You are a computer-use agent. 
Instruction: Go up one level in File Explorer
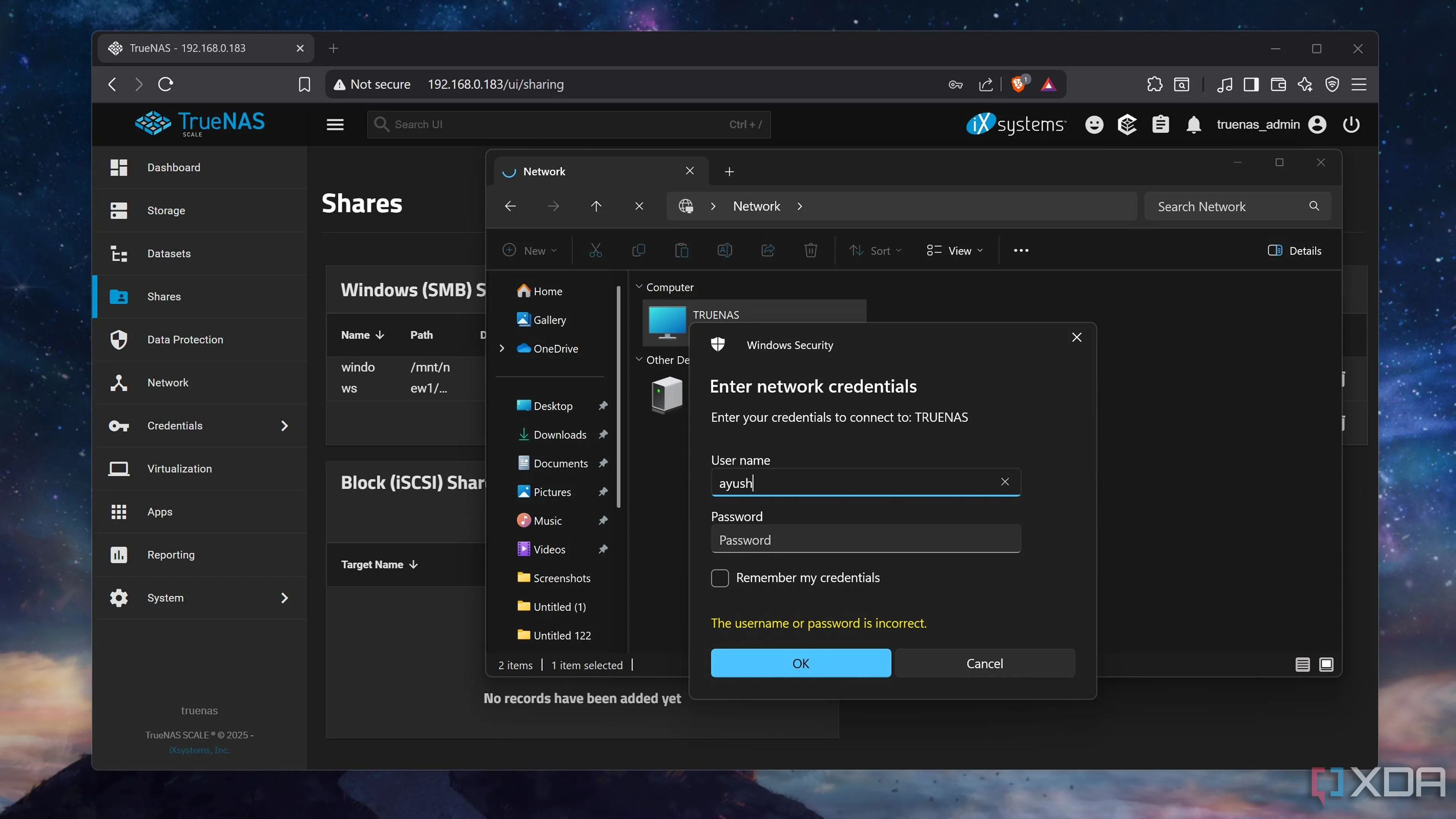[596, 206]
